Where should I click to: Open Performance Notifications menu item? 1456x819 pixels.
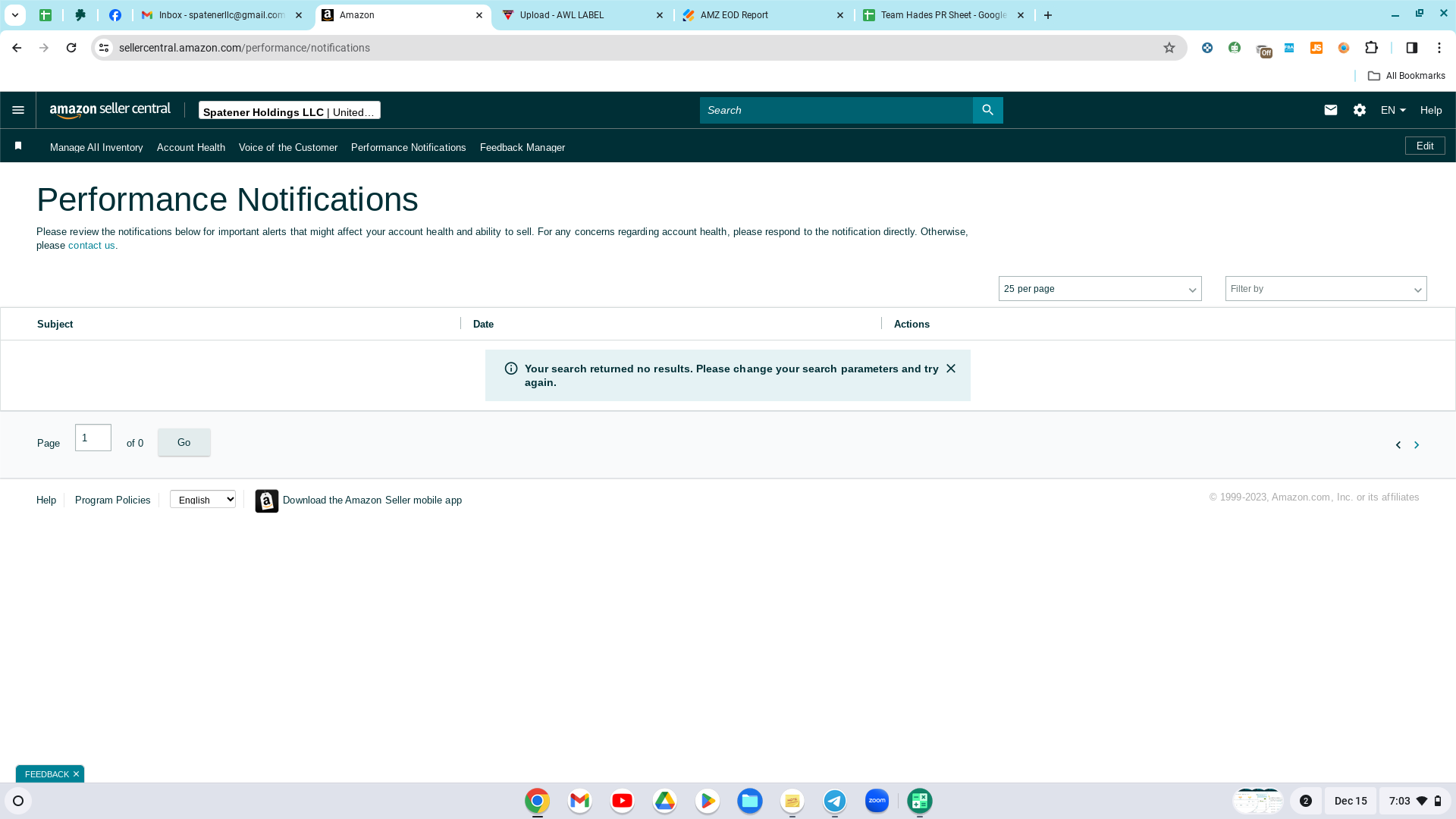[x=409, y=147]
